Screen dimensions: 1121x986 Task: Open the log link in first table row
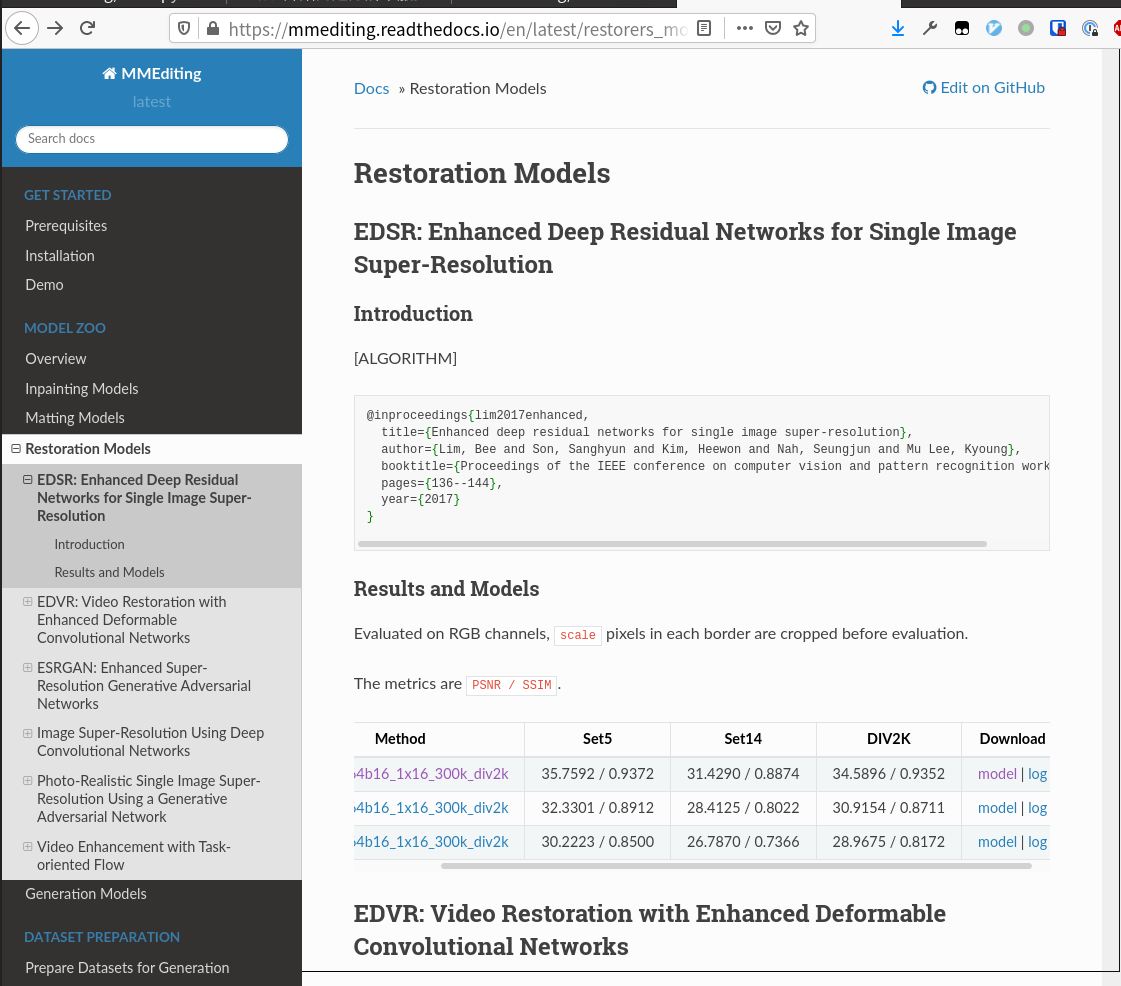pos(1037,773)
